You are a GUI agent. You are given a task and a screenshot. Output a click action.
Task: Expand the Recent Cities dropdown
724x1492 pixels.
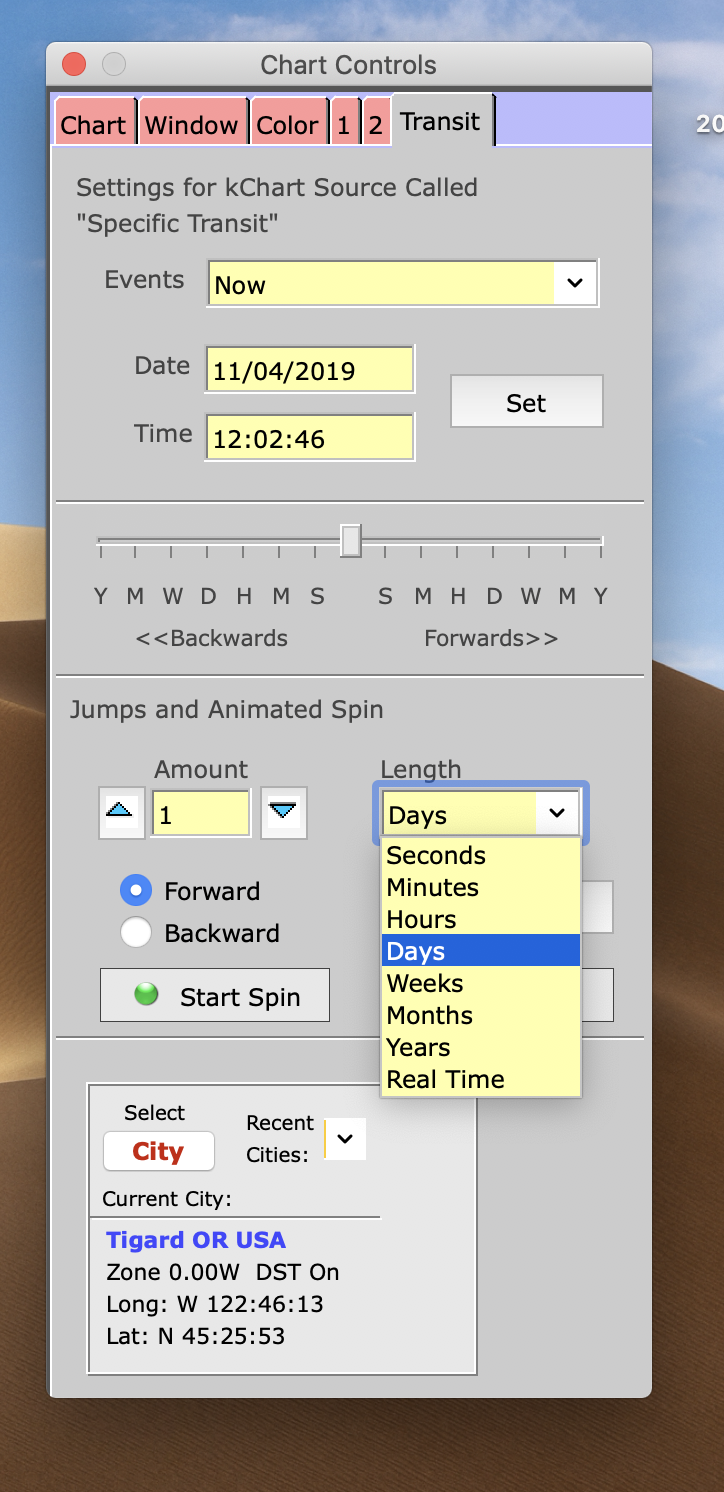pos(345,1139)
